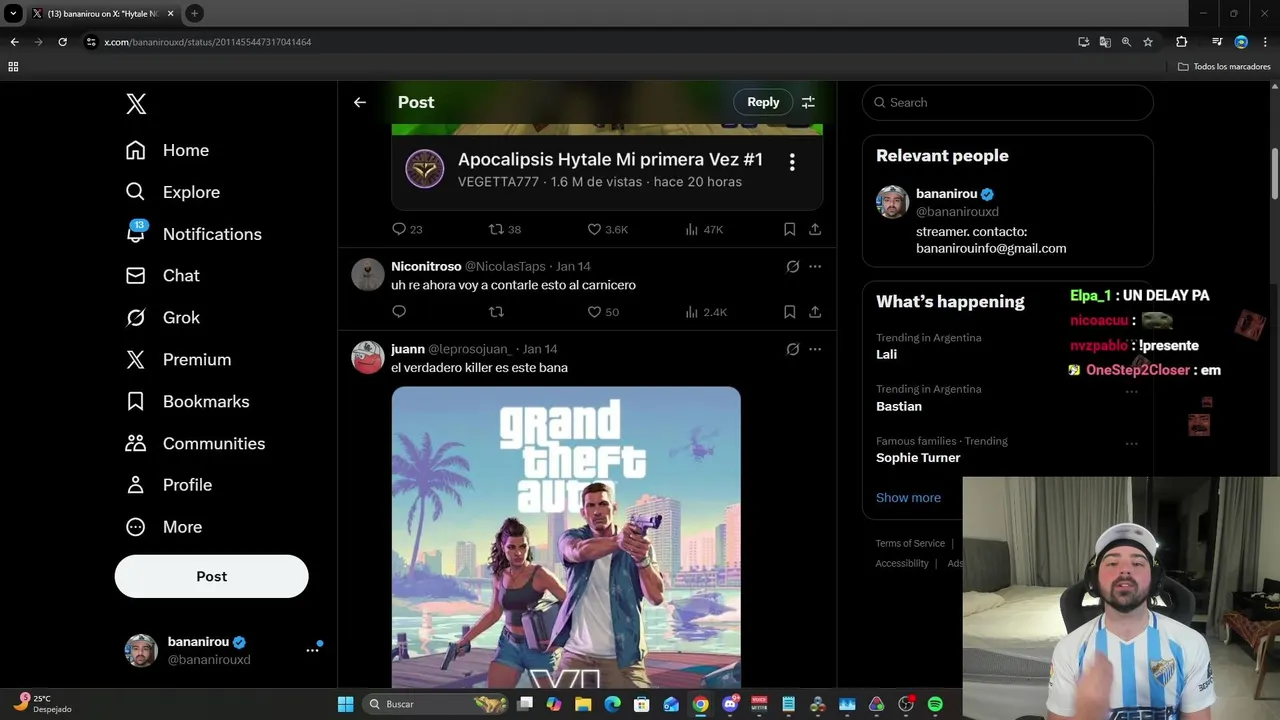Open the bananirou account switcher menu
This screenshot has height=720, width=1280.
[222, 650]
